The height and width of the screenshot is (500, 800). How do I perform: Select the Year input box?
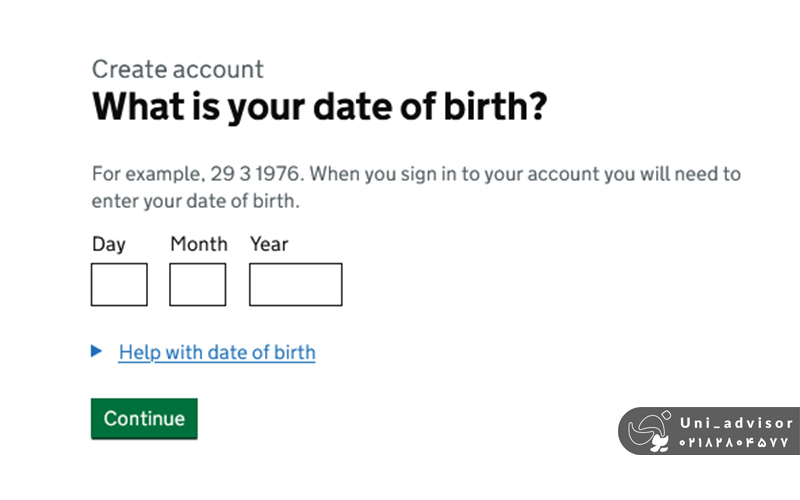point(295,284)
